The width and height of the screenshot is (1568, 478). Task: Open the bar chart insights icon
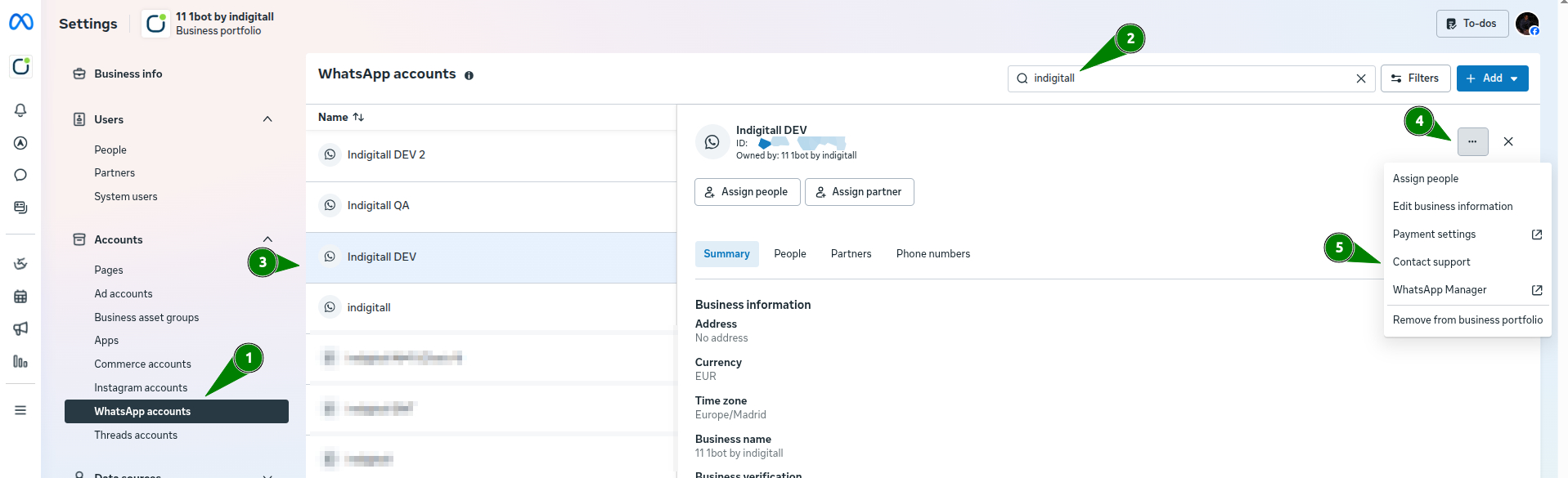20,361
